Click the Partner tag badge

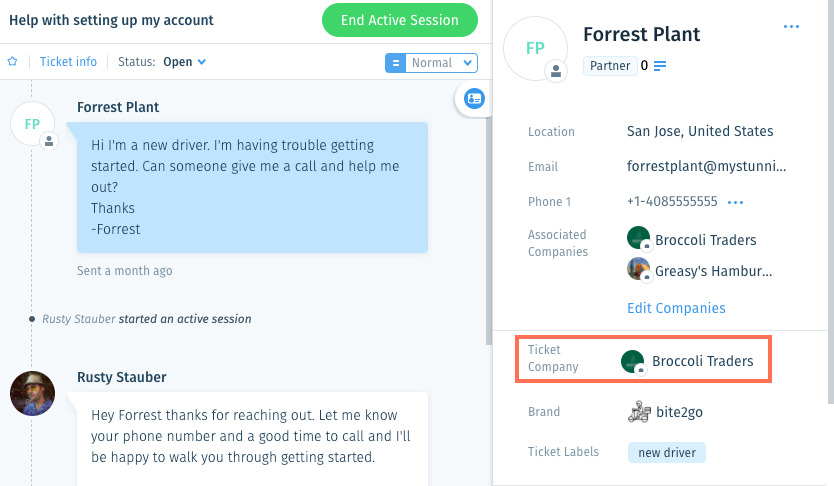[610, 66]
